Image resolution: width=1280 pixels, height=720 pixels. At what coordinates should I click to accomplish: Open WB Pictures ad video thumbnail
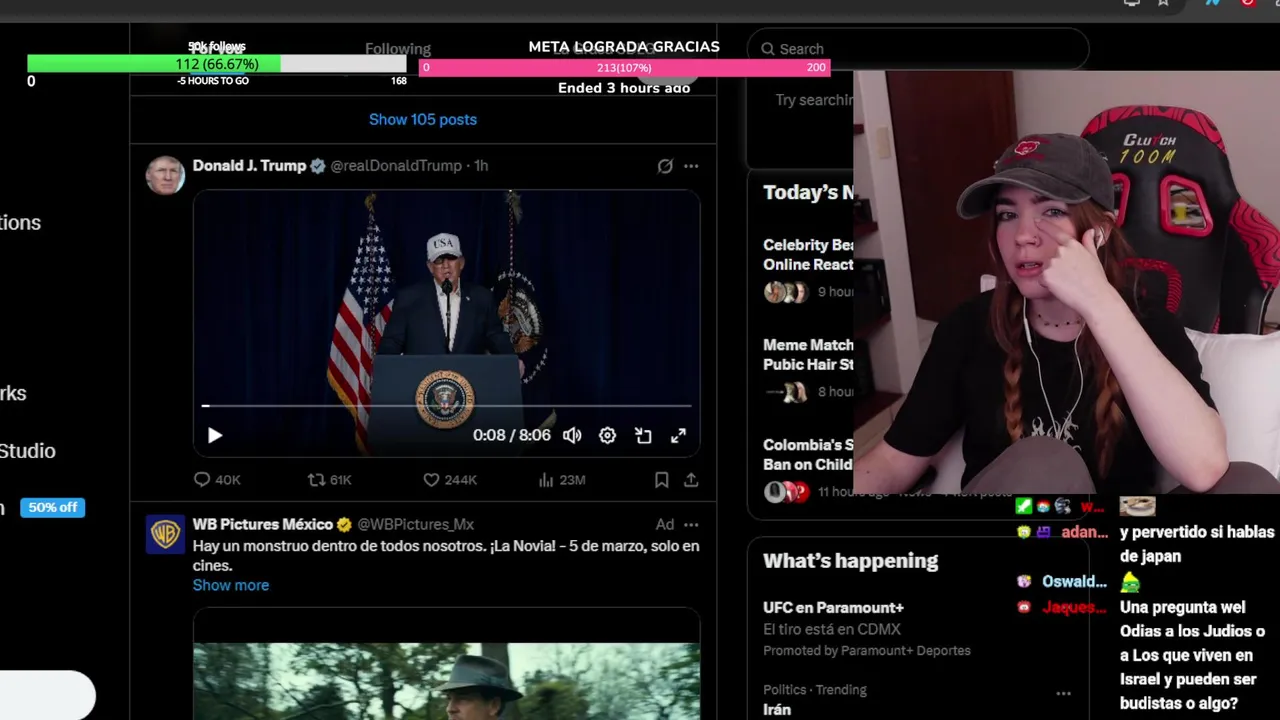[x=447, y=664]
